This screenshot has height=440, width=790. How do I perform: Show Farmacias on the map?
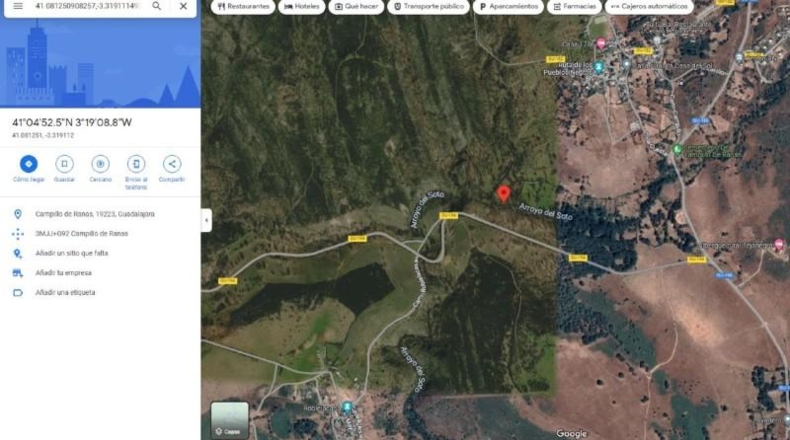click(574, 7)
